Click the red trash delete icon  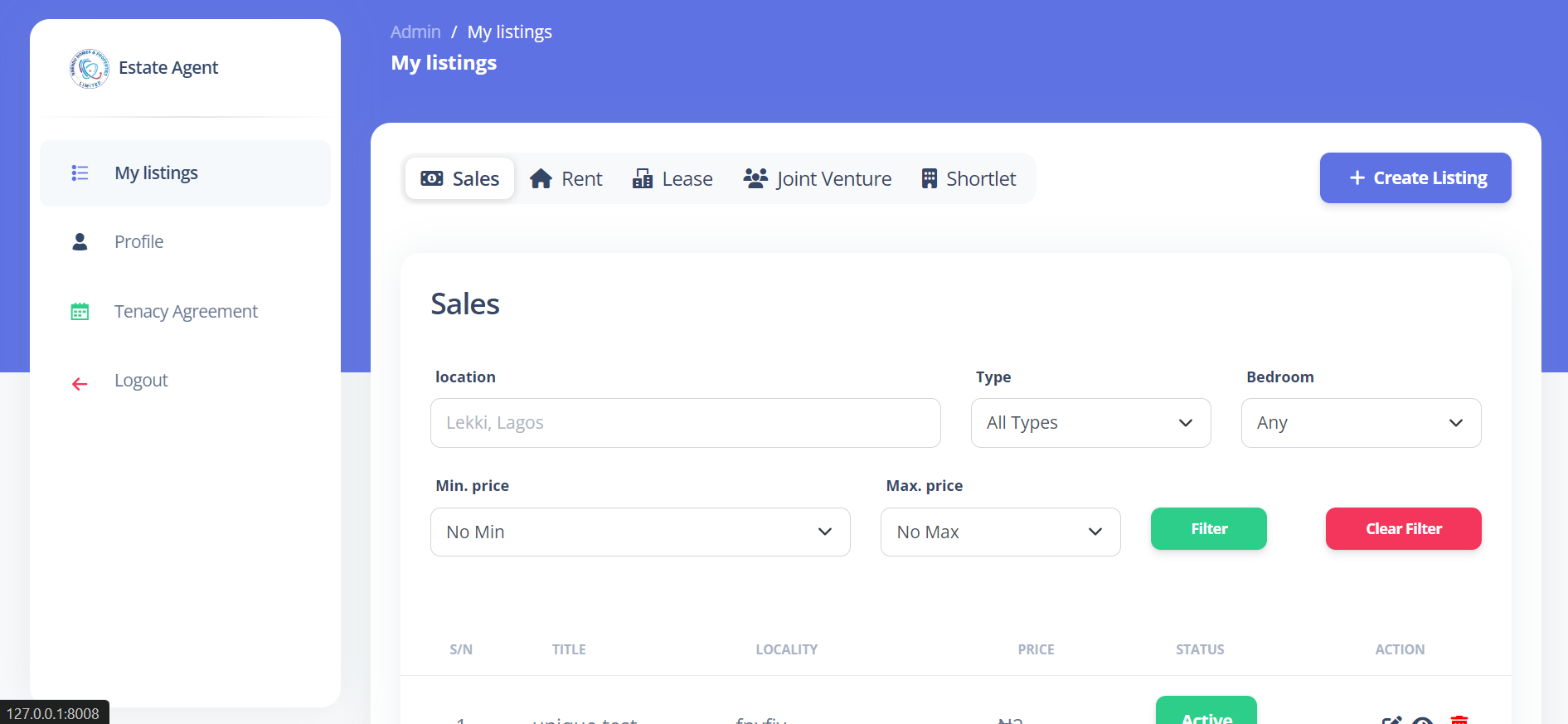pyautogui.click(x=1459, y=720)
